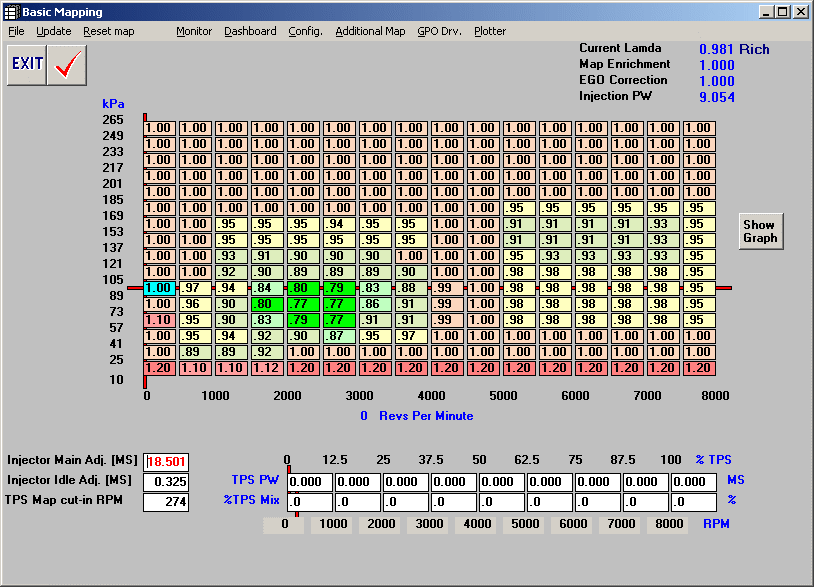
Task: Click the 2000 RPM box in the bottom scale
Action: click(x=381, y=524)
